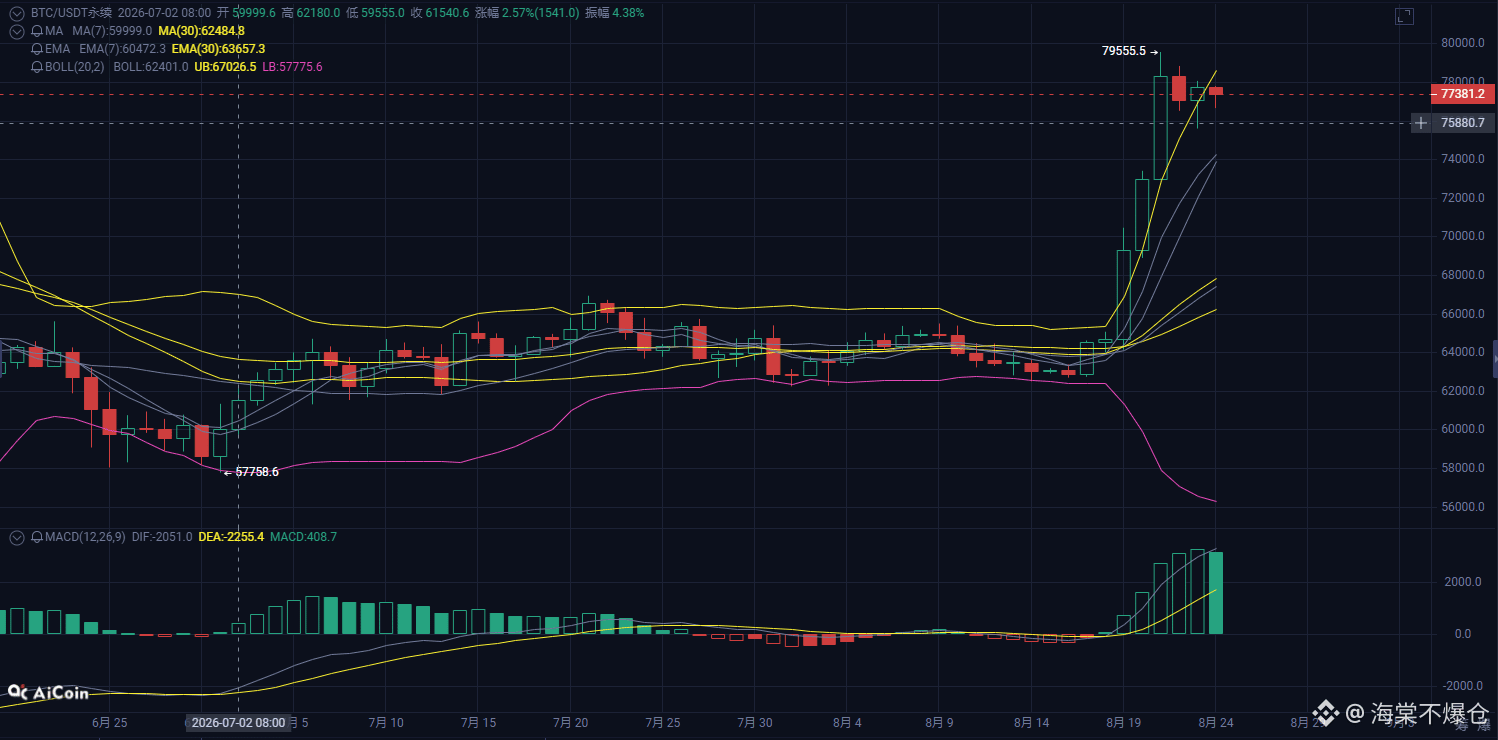The width and height of the screenshot is (1498, 740).
Task: Collapse the MA indicator group chevron
Action: (x=16, y=31)
